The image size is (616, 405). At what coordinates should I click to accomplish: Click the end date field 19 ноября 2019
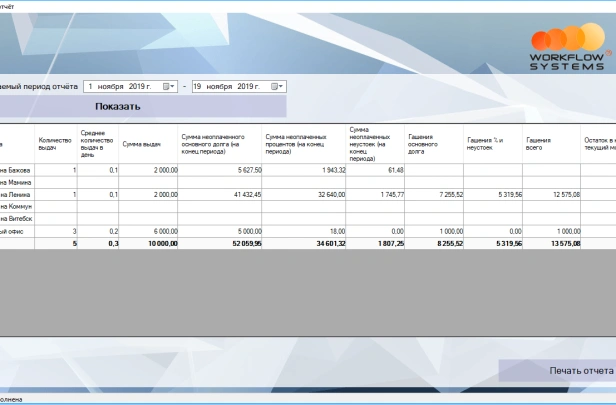click(232, 87)
